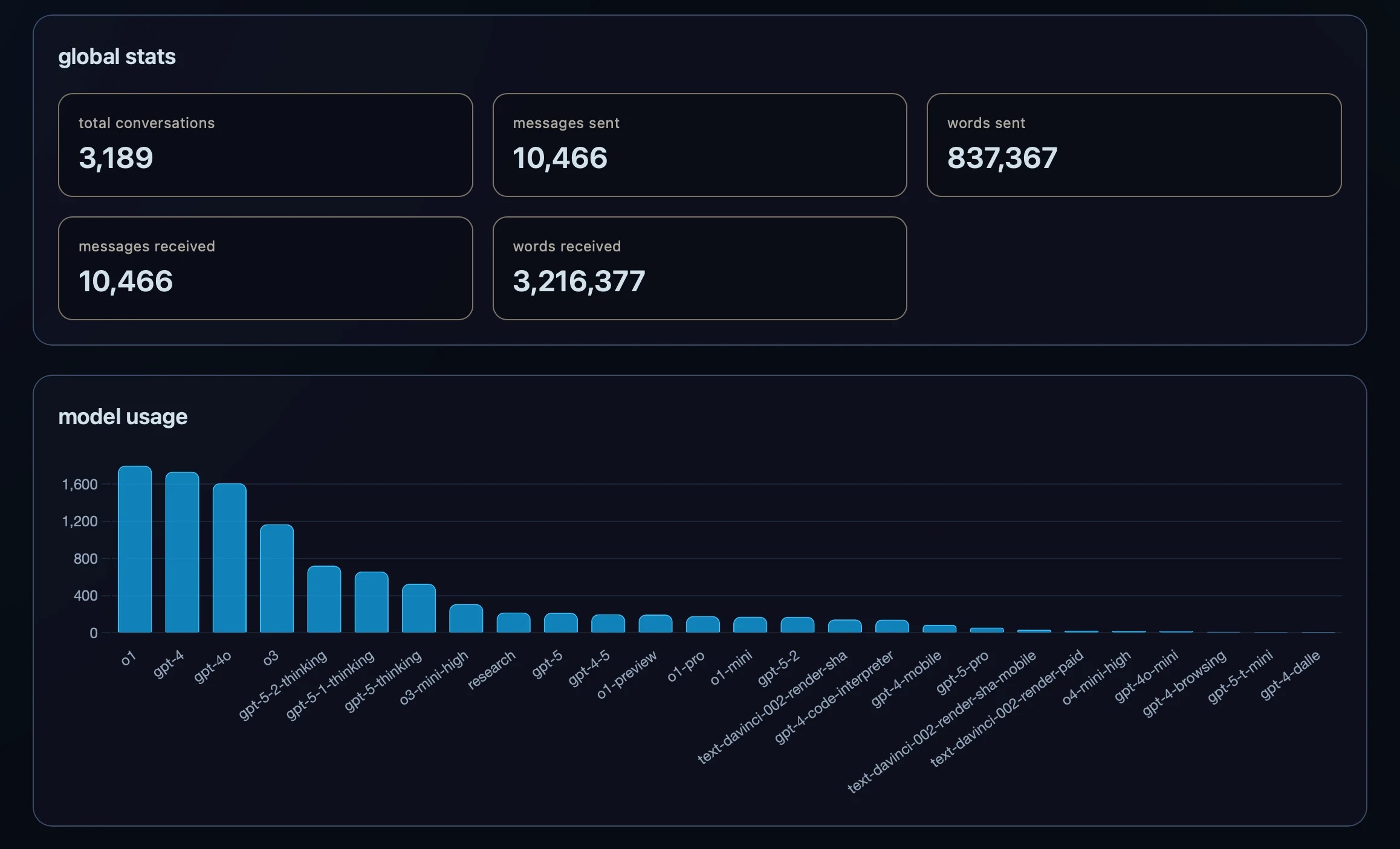1400x849 pixels.
Task: Click the o1-preview axis label
Action: [x=626, y=675]
